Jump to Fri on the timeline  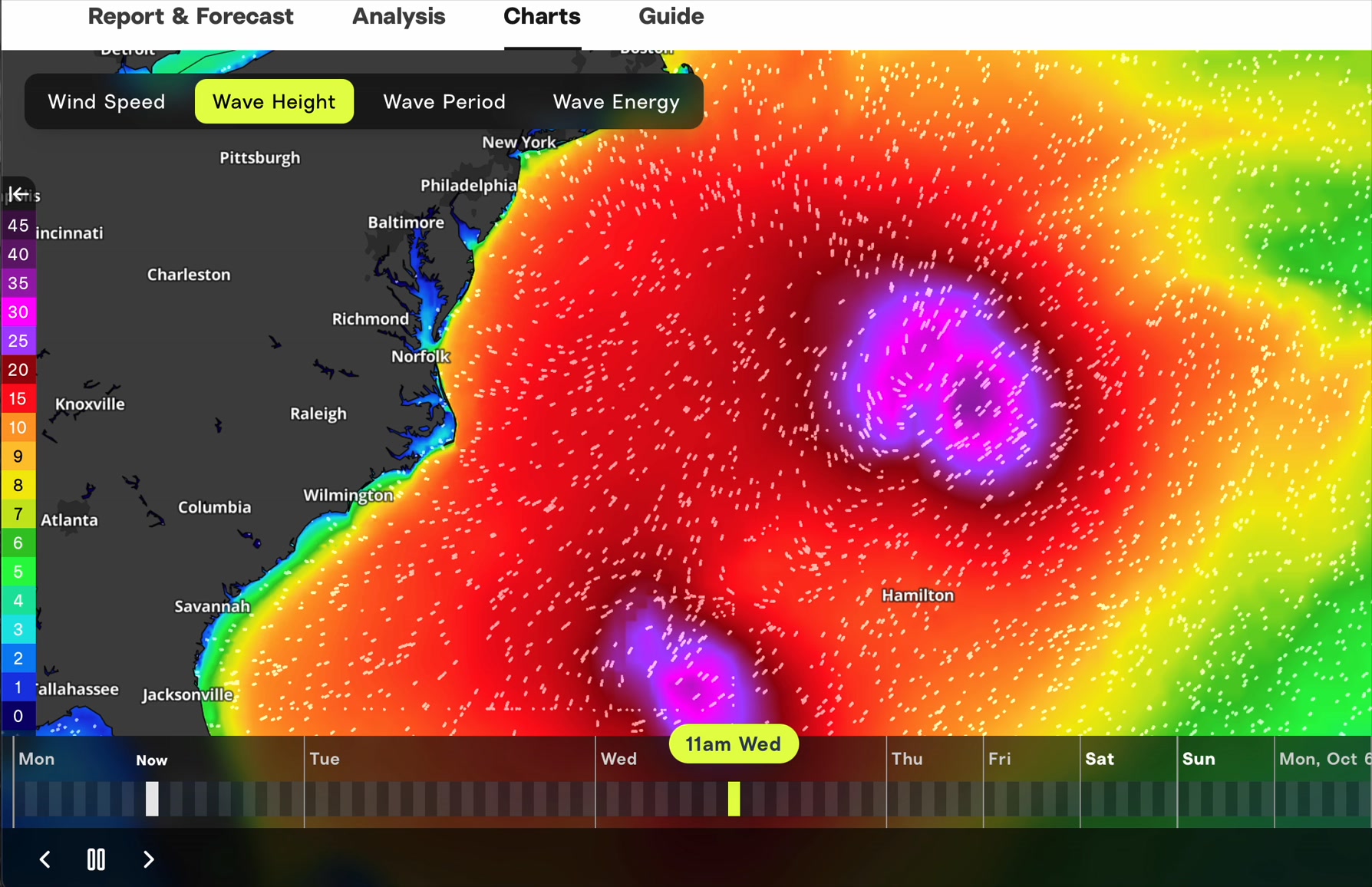point(1000,759)
